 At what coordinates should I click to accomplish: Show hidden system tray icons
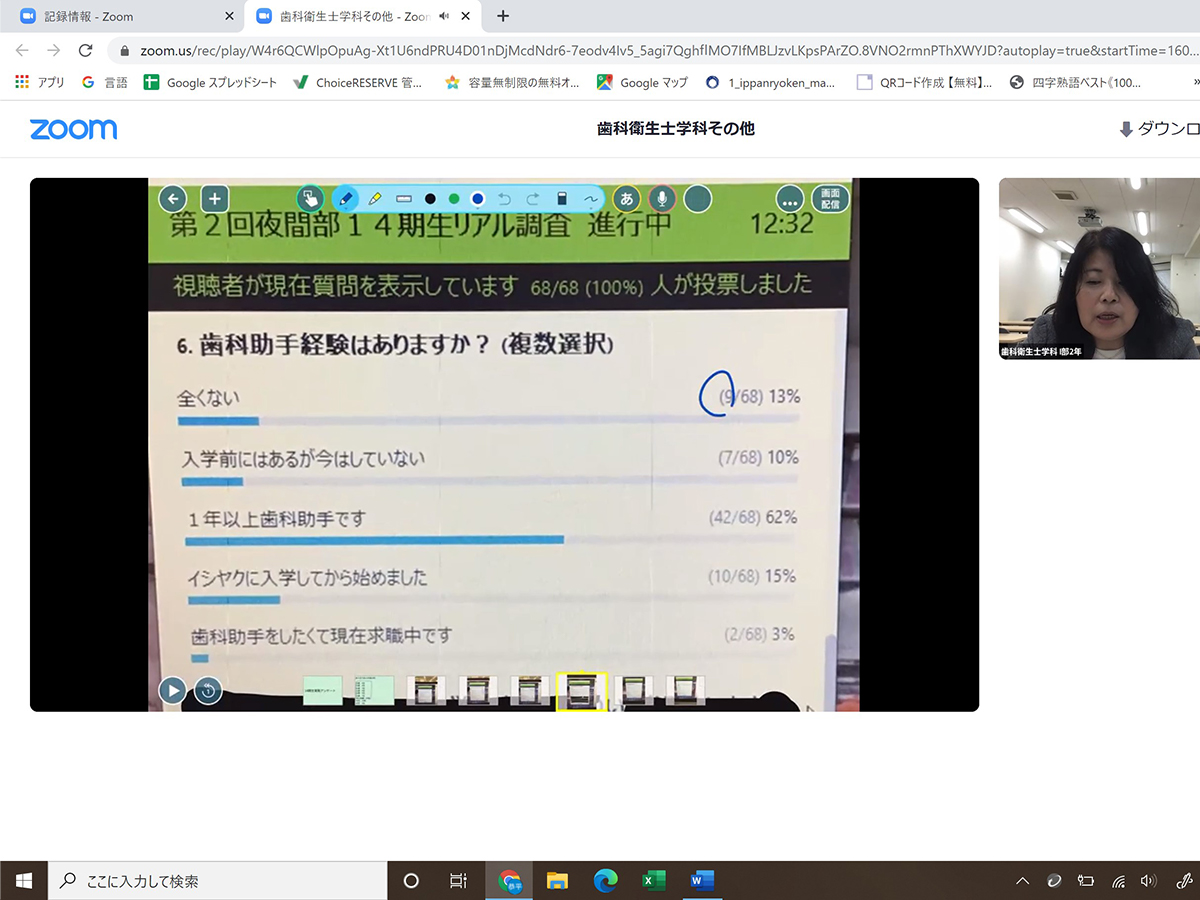pos(1022,881)
